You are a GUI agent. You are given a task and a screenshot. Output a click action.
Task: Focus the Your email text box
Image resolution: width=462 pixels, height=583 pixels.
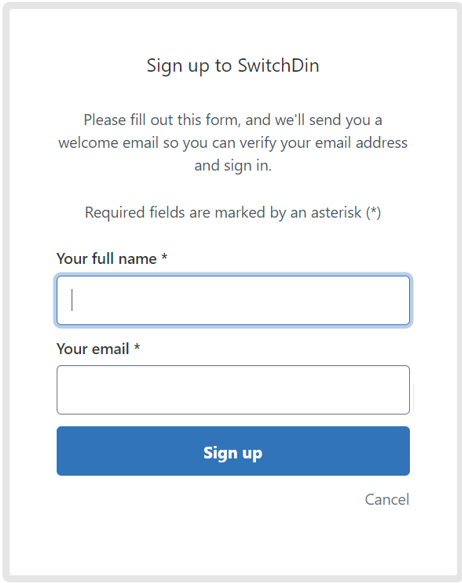(233, 390)
